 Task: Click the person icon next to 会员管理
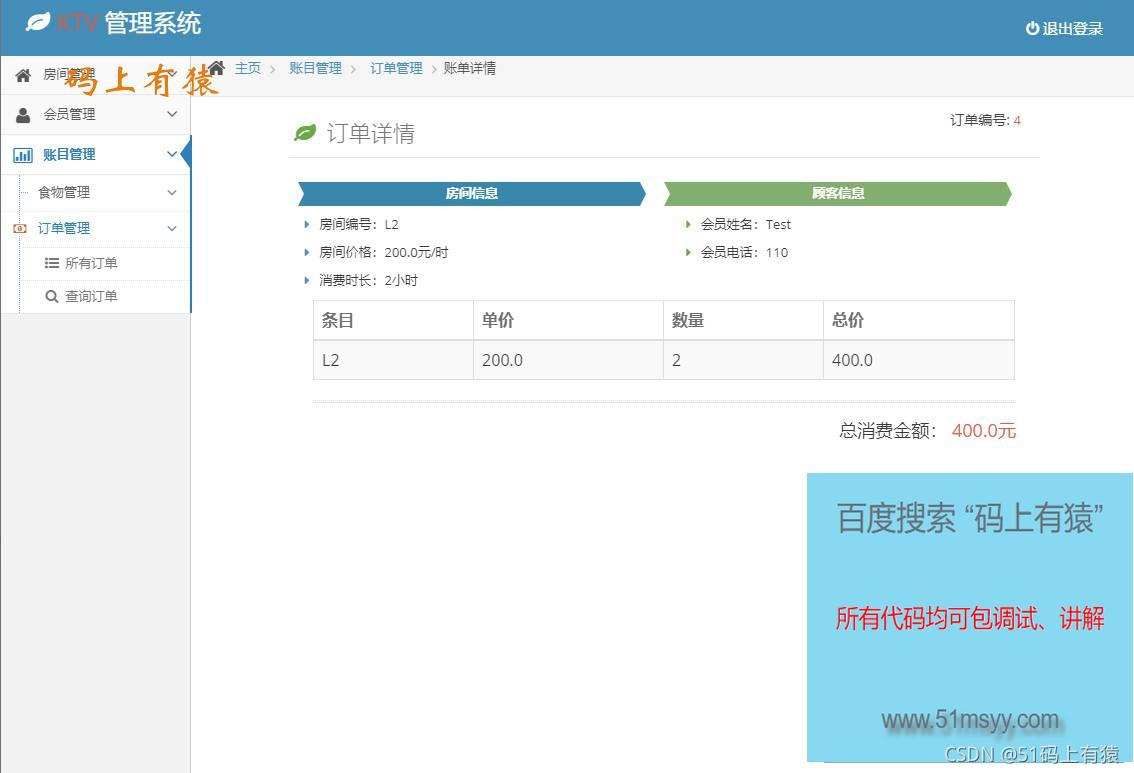pyautogui.click(x=22, y=114)
